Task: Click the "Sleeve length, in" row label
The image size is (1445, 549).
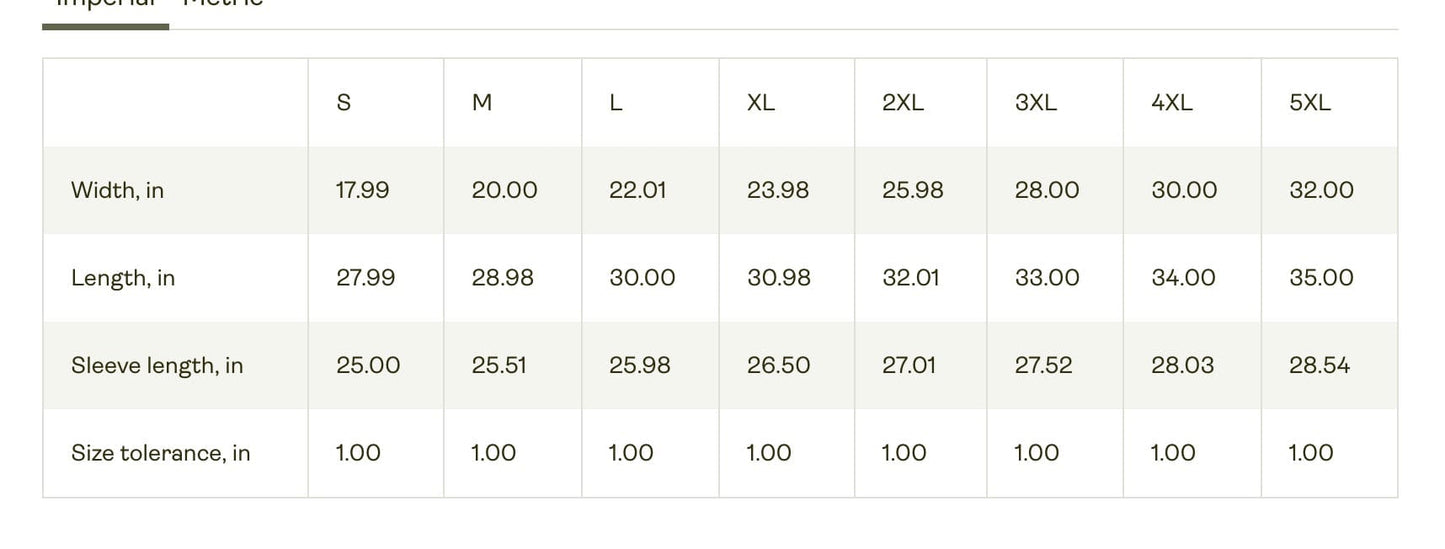Action: point(157,365)
